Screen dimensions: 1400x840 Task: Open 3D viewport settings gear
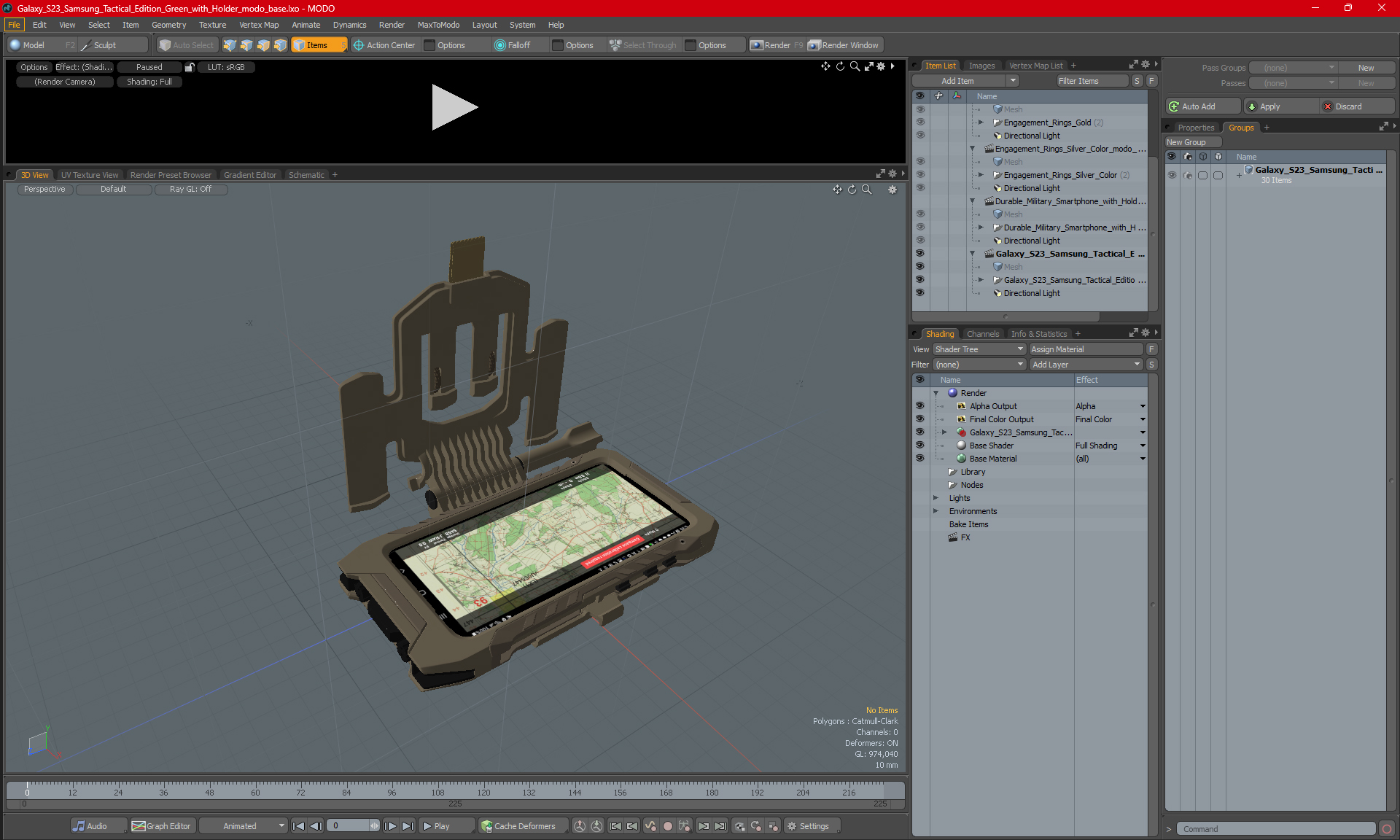892,190
